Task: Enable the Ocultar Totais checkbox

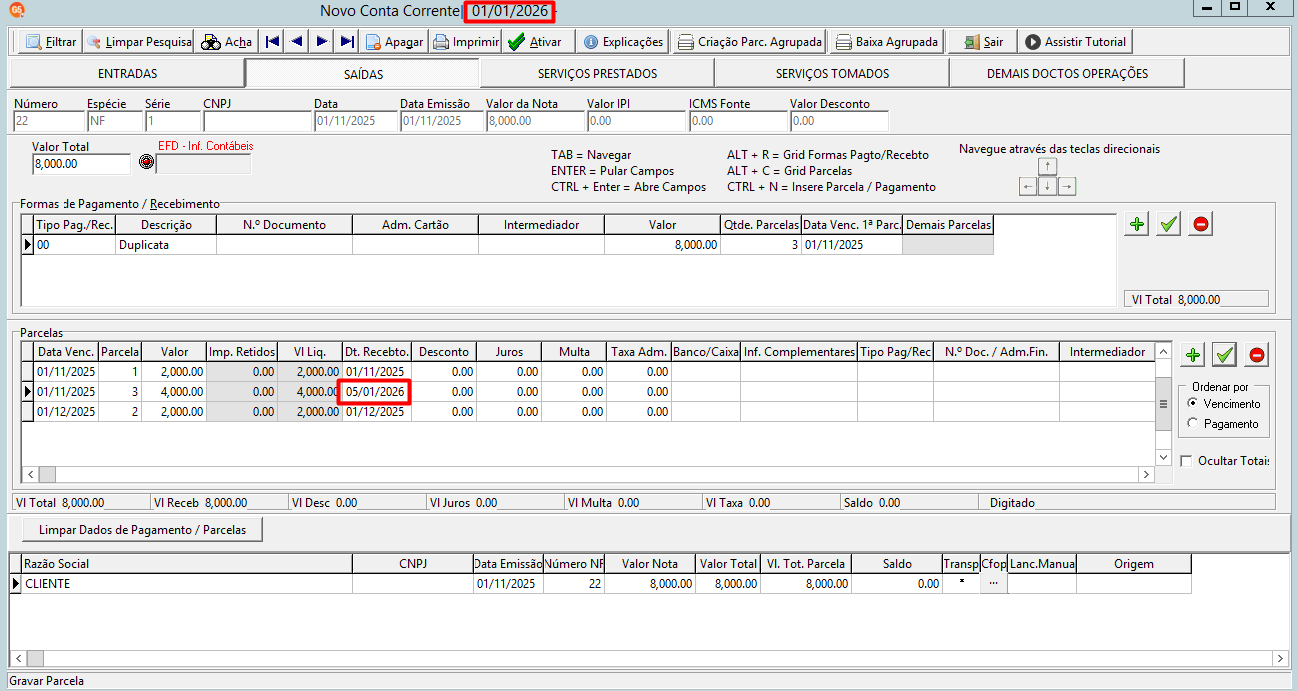Action: [1186, 461]
